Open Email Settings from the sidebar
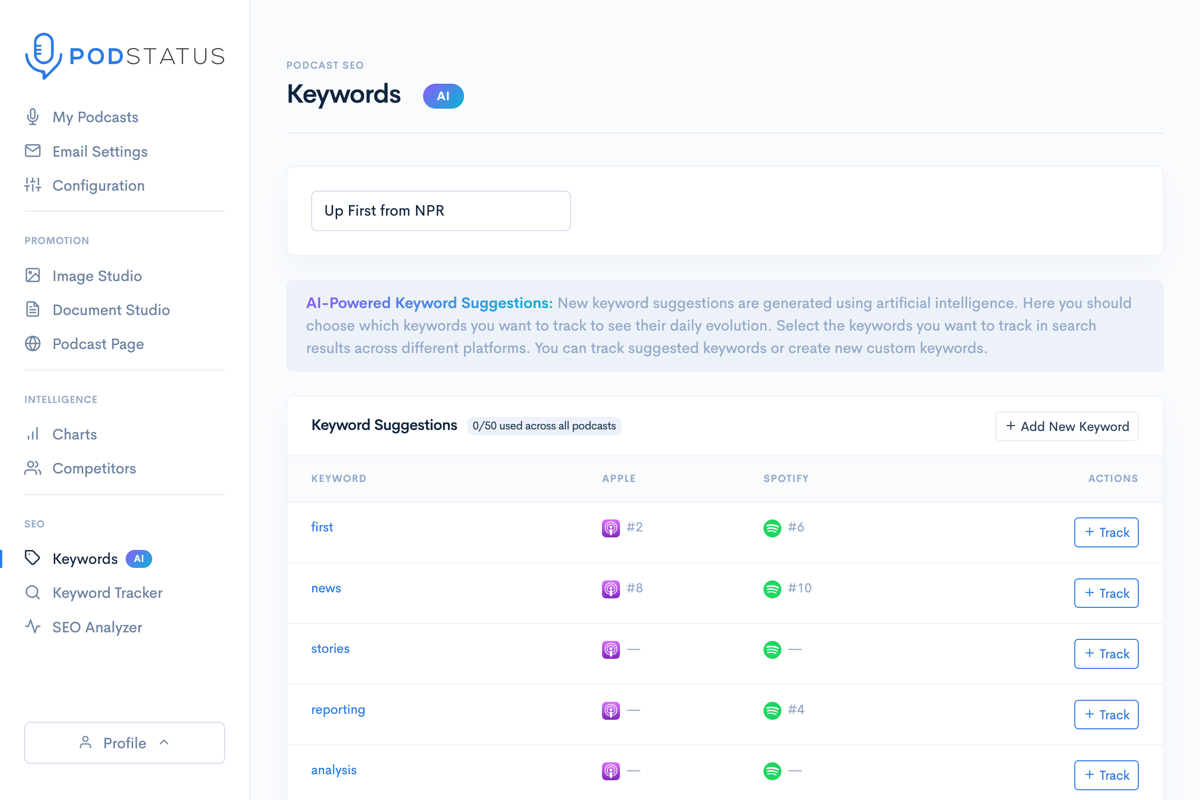This screenshot has height=800, width=1200. [33, 151]
